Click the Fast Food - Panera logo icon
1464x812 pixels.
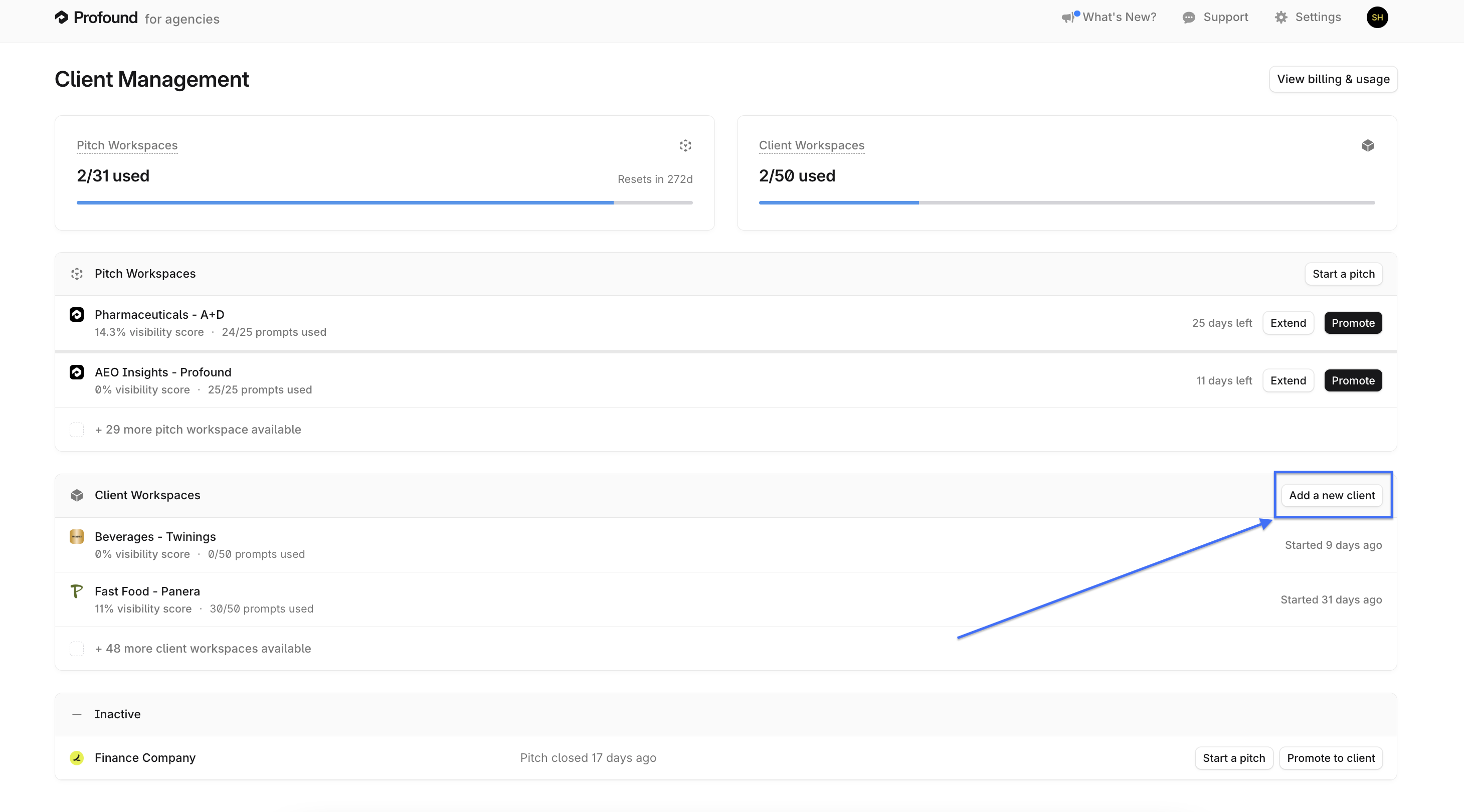pos(77,591)
